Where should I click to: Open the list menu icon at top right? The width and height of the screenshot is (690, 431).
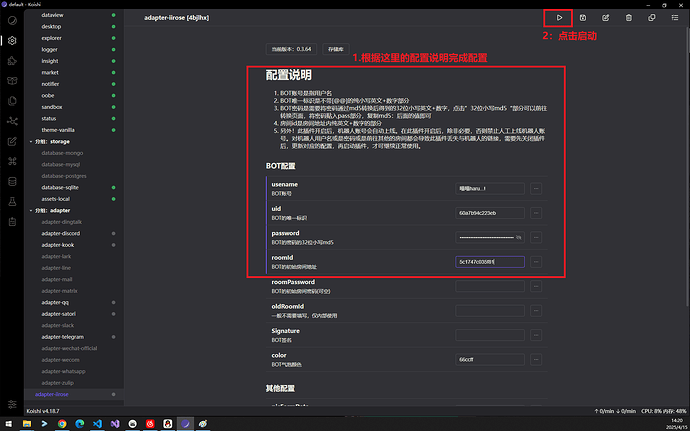pos(675,18)
